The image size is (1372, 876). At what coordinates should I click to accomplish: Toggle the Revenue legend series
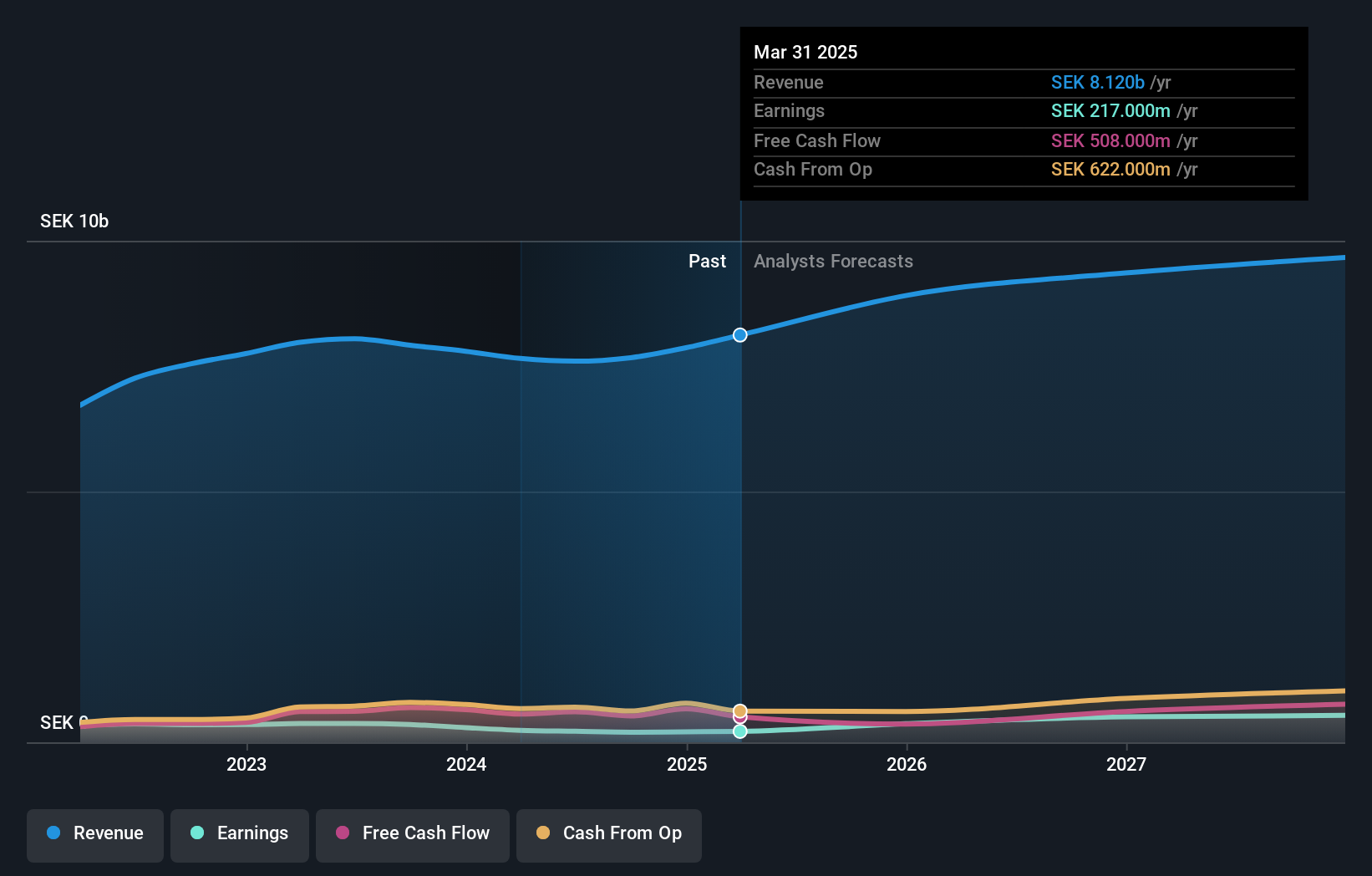tap(95, 834)
